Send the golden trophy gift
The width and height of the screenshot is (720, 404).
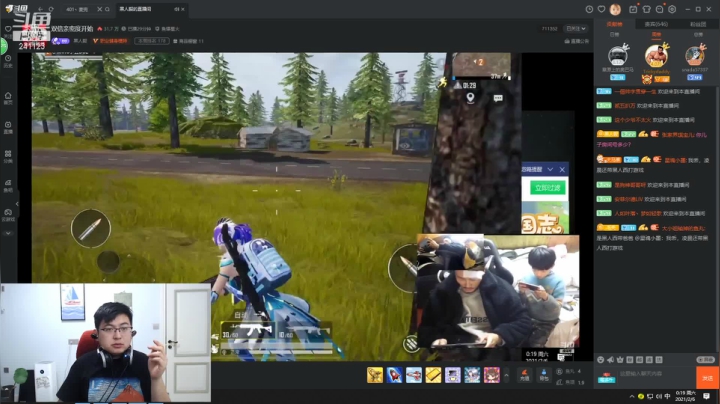point(375,375)
